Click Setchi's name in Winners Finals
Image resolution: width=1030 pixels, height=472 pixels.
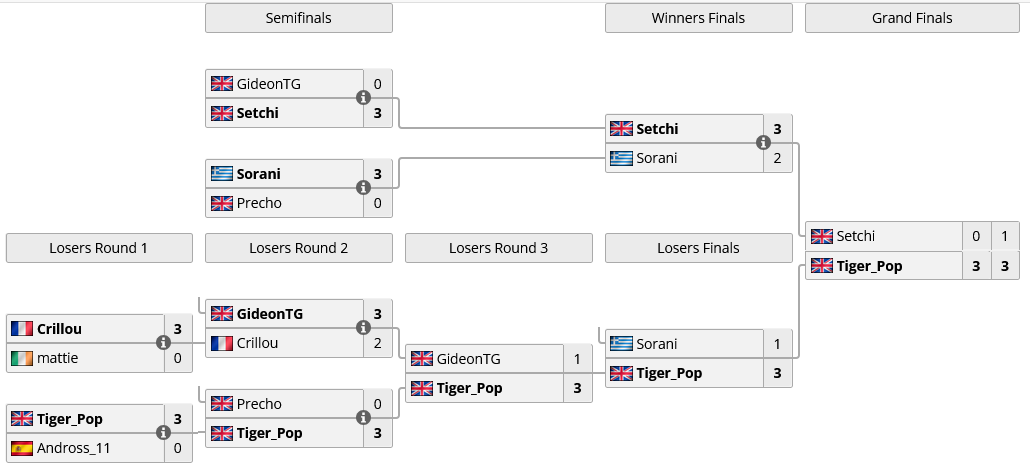[x=657, y=129]
